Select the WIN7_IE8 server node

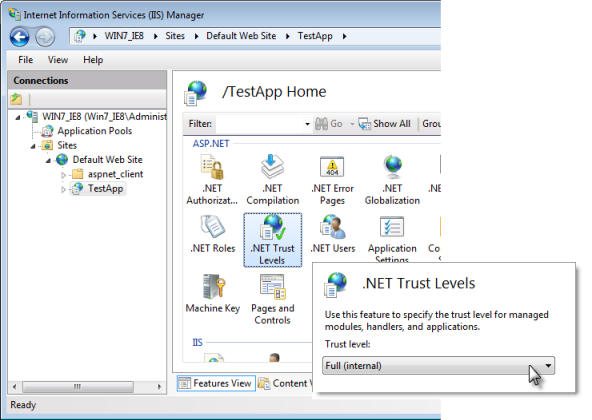(104, 117)
